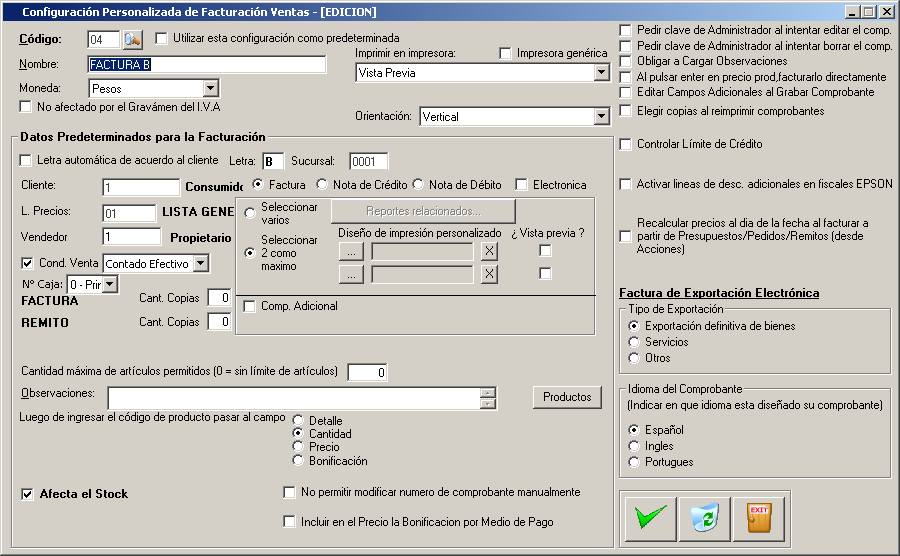Uncheck the Cond. Venta checkbox

27,263
